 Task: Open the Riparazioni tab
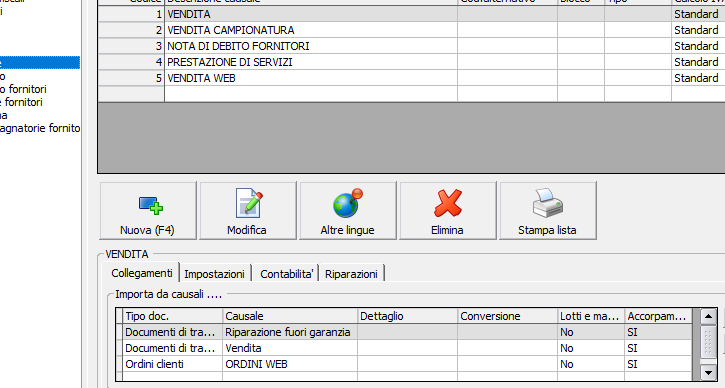(x=351, y=274)
